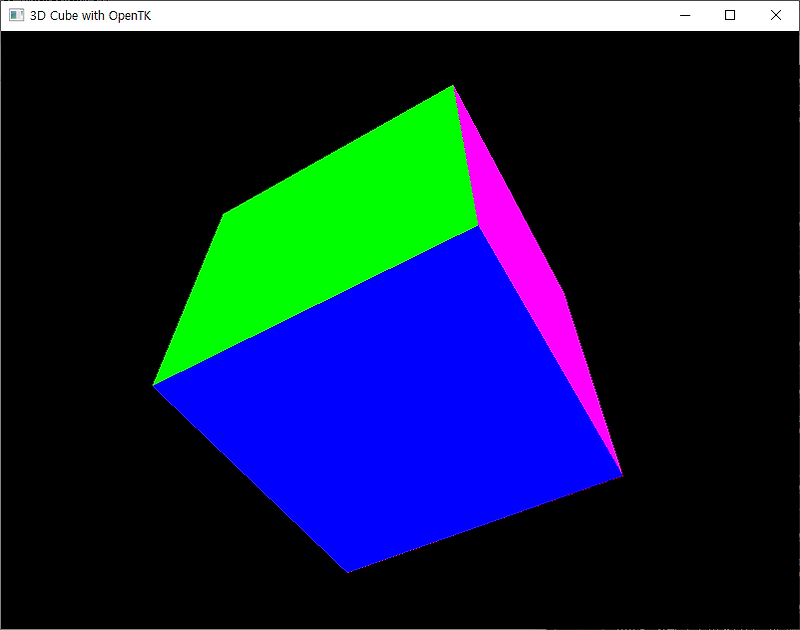Close the 3D Cube application
Viewport: 800px width, 630px height.
click(777, 15)
